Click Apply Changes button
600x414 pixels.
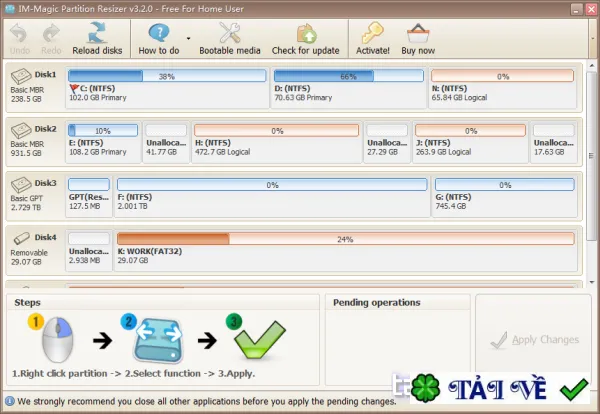coord(533,340)
